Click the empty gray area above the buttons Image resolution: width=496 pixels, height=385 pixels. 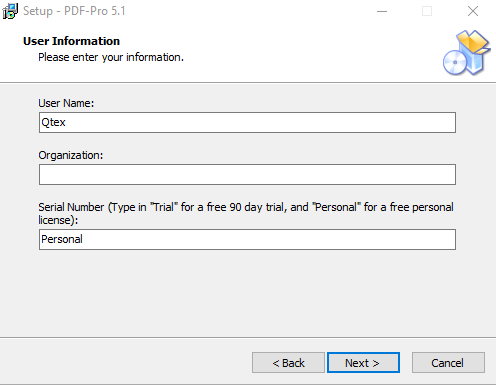tap(247, 293)
